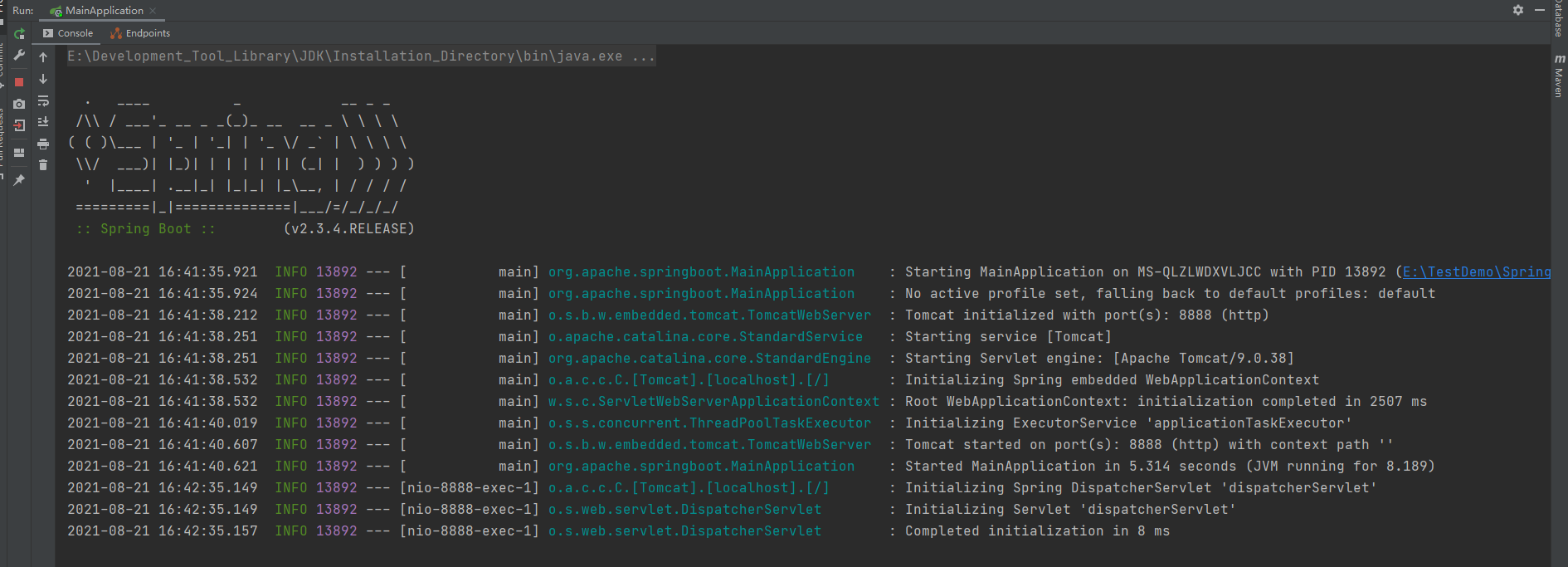
Task: Click the down arrow to jump down the stack trace
Action: coord(43,79)
